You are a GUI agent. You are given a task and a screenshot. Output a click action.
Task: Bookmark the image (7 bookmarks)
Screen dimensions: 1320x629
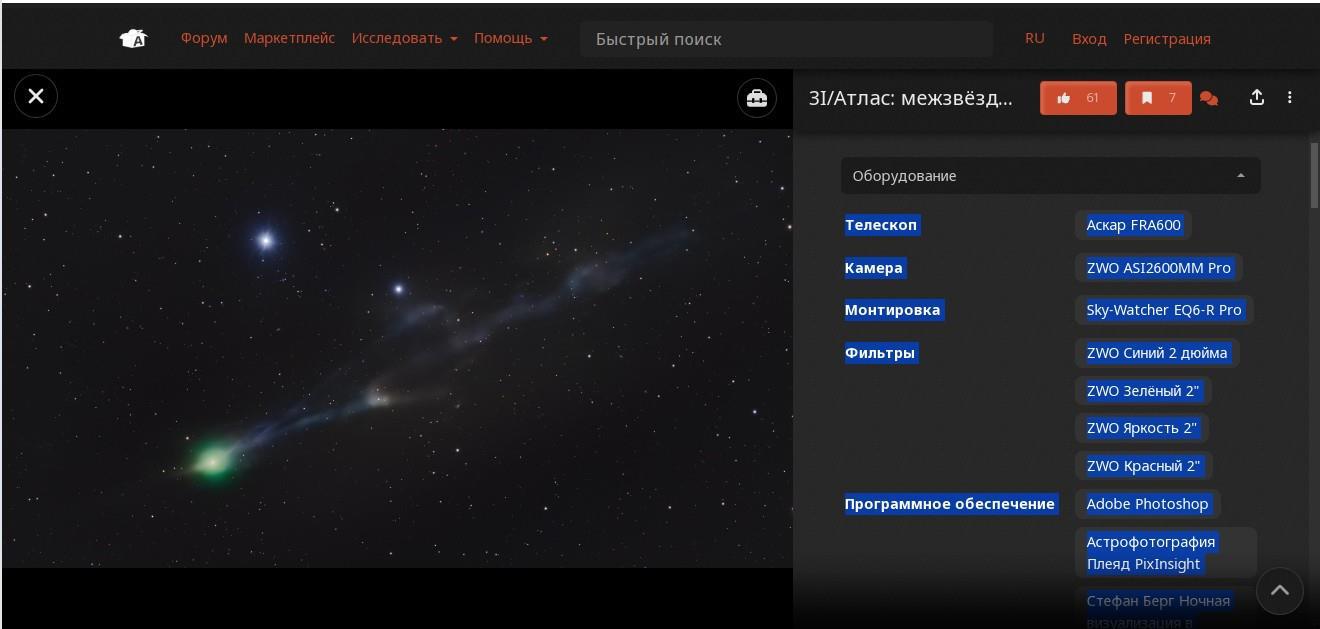click(x=1158, y=98)
